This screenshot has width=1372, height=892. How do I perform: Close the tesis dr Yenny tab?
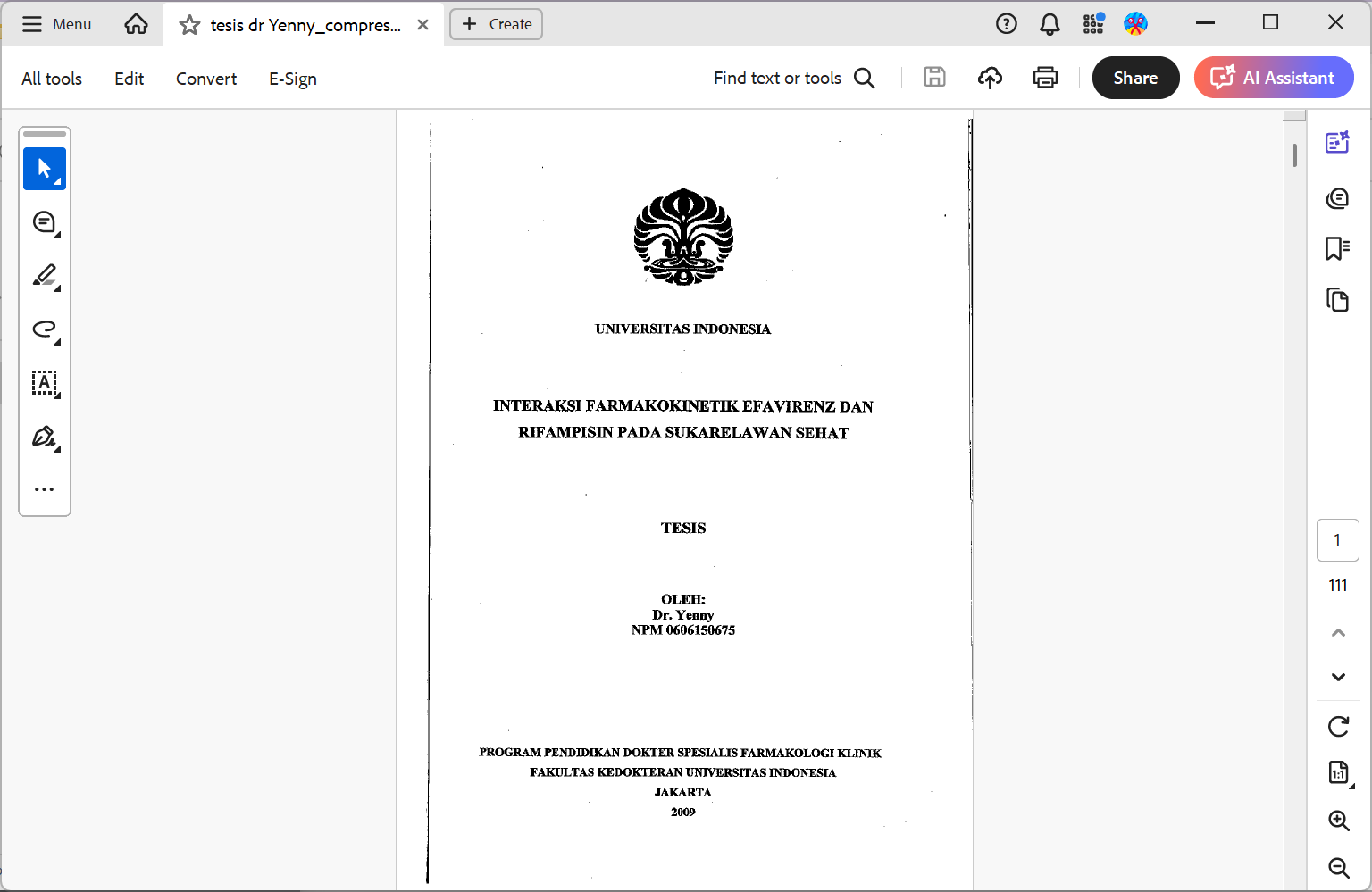[x=423, y=25]
